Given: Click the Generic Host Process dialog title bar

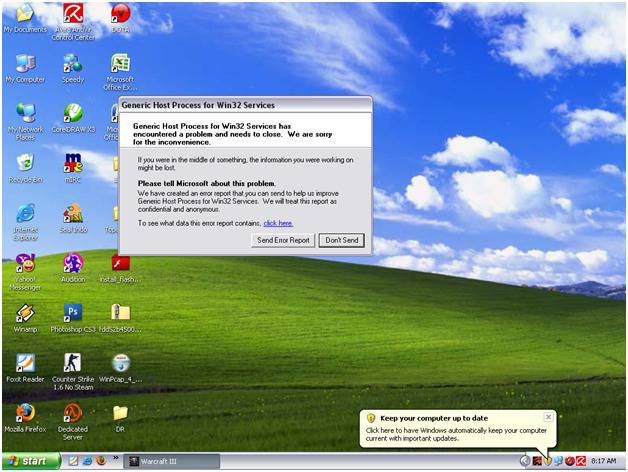Looking at the screenshot, I should (x=246, y=105).
